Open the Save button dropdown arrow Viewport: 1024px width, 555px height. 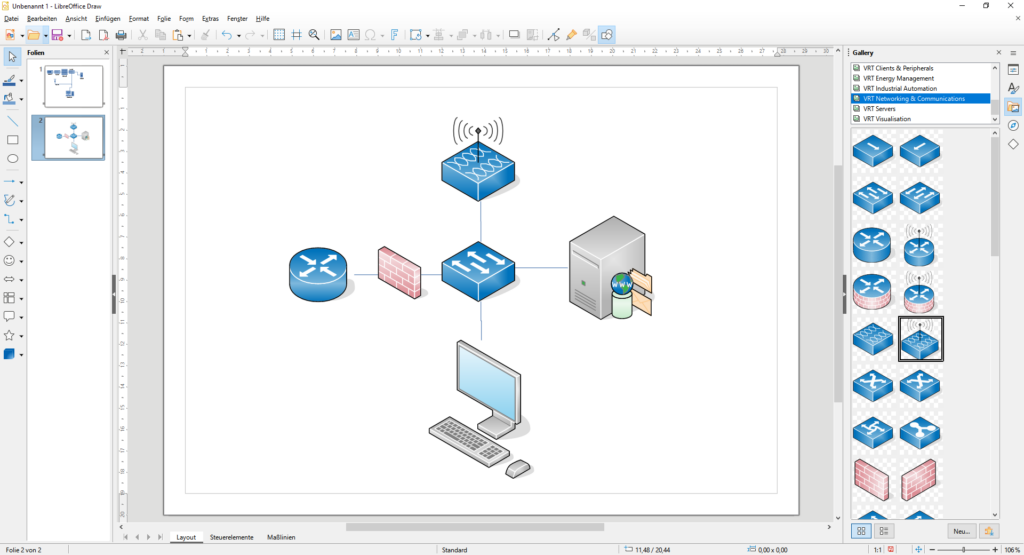tap(70, 36)
